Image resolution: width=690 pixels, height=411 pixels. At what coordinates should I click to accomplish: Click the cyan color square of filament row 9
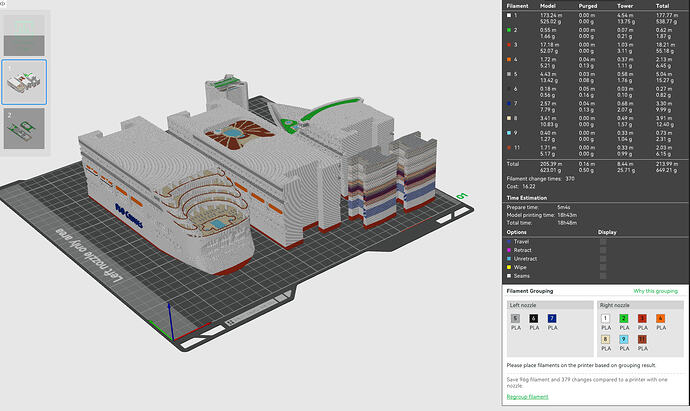click(x=509, y=133)
